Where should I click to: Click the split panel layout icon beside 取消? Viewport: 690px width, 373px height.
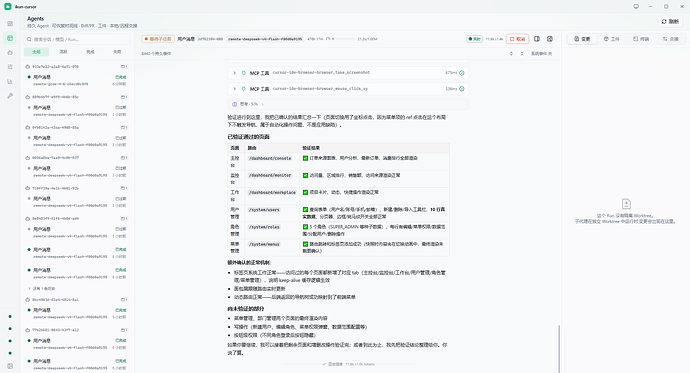point(537,39)
